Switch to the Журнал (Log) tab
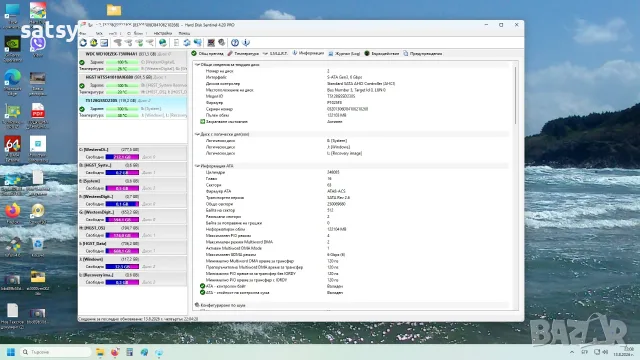 coord(344,53)
